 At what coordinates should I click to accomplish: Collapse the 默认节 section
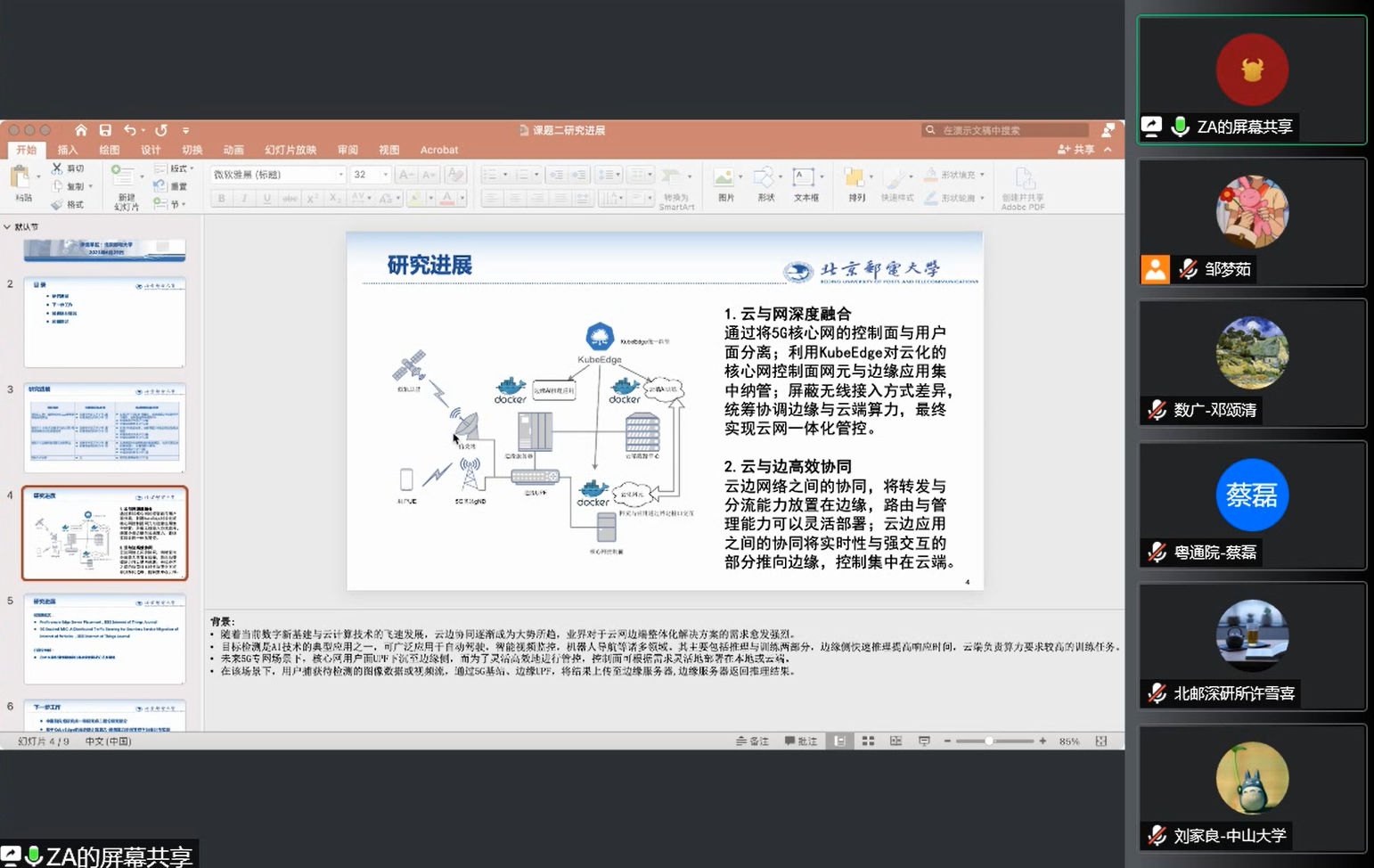[x=7, y=226]
